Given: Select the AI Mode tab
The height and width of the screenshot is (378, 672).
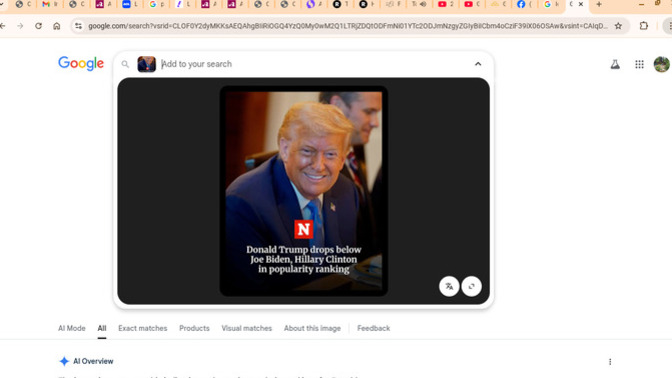Looking at the screenshot, I should [x=72, y=328].
